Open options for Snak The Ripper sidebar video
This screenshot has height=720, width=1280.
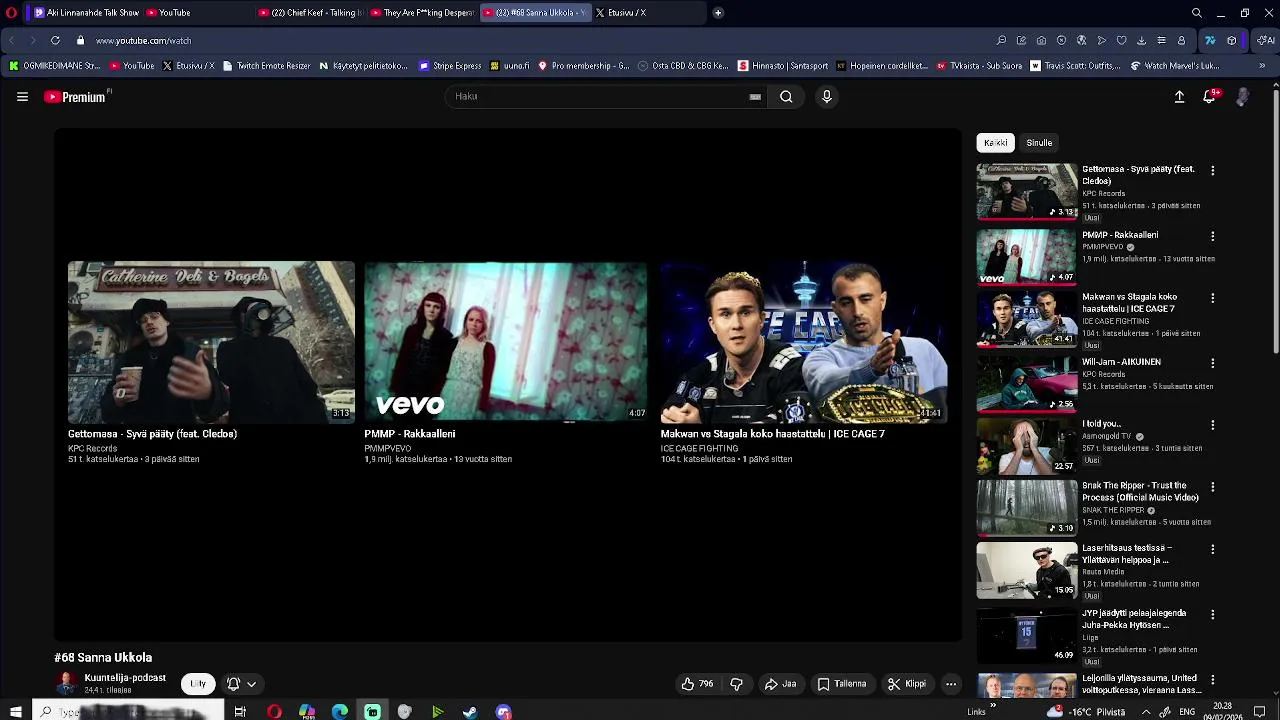click(1212, 487)
